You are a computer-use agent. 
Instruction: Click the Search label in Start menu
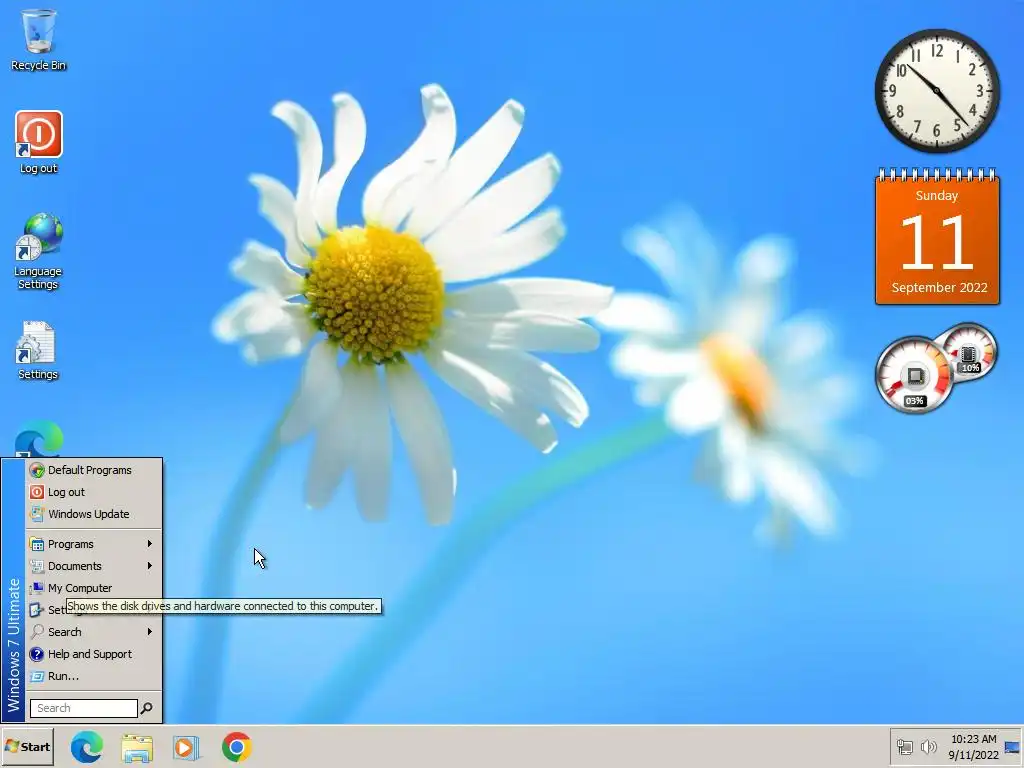(x=65, y=632)
